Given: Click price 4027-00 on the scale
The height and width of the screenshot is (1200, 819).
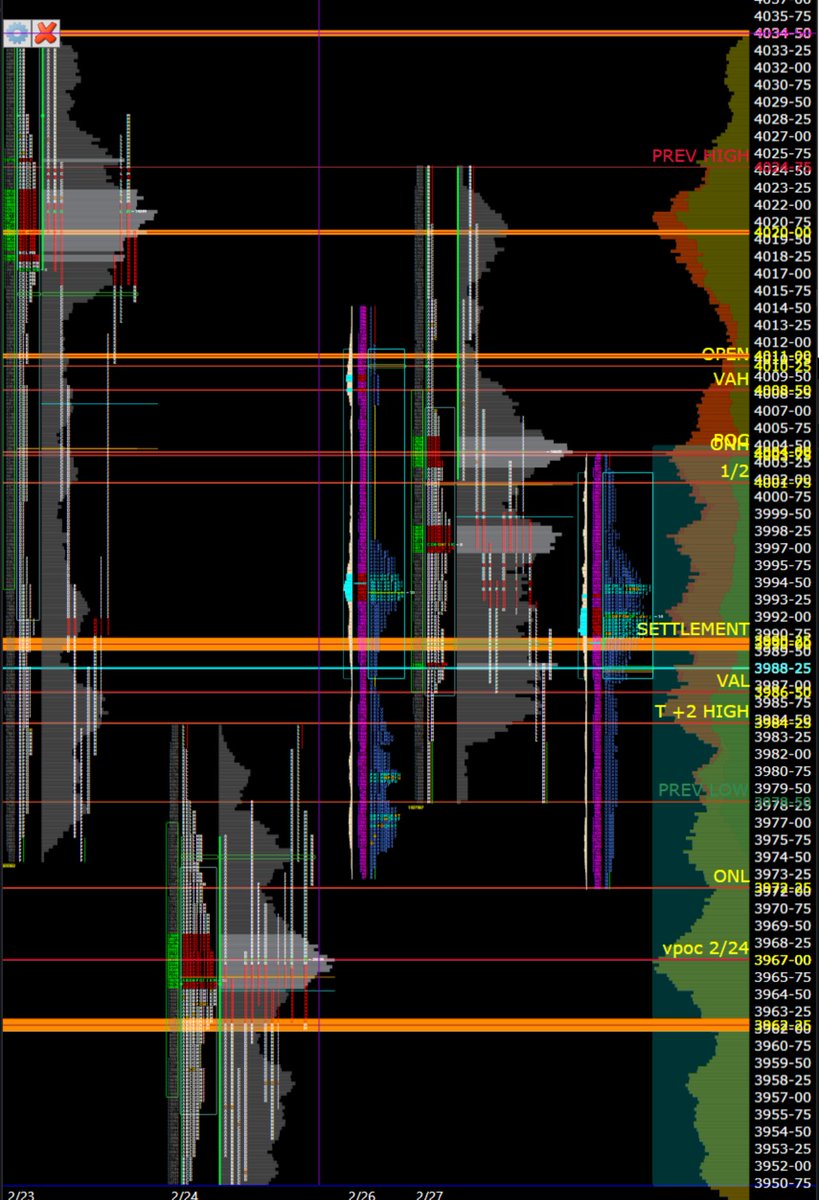Looking at the screenshot, I should (x=783, y=136).
